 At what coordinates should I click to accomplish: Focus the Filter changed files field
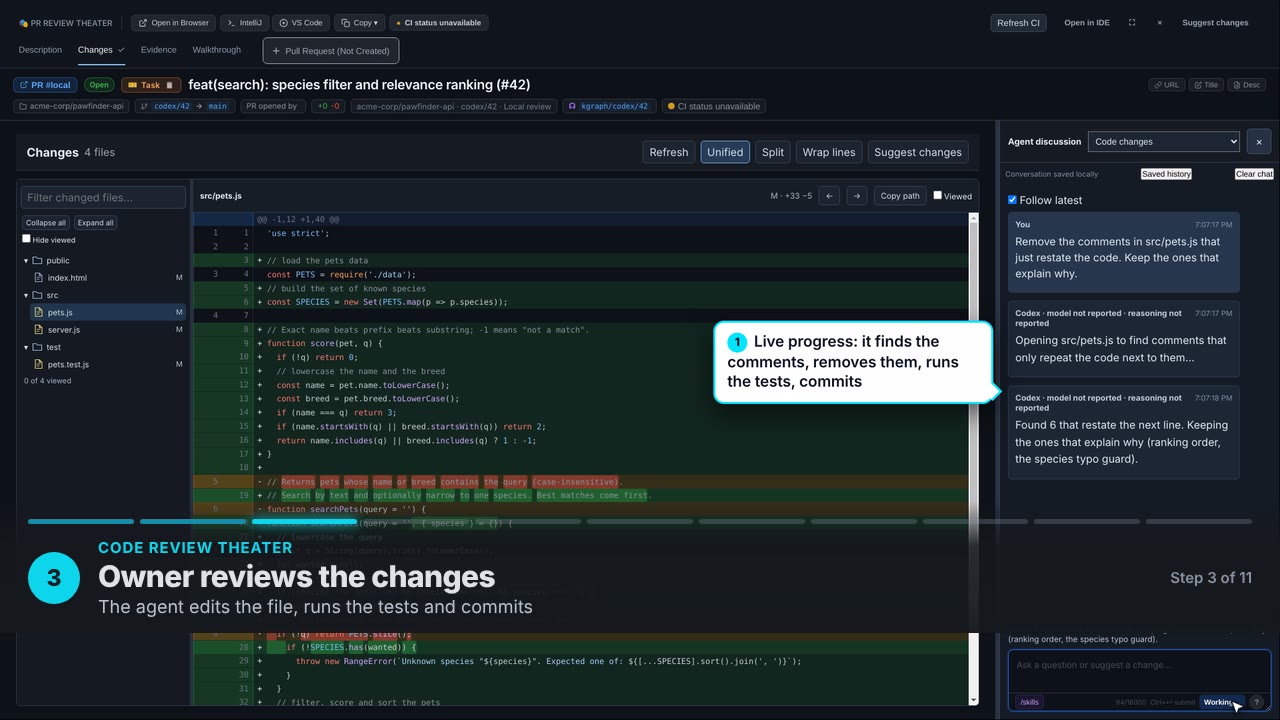(104, 197)
